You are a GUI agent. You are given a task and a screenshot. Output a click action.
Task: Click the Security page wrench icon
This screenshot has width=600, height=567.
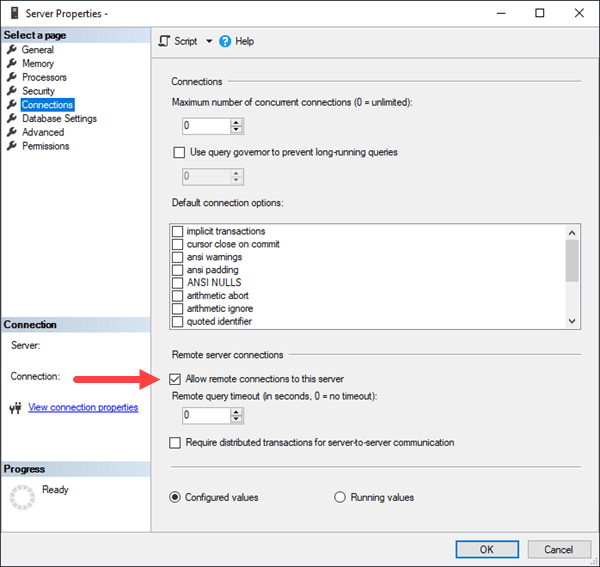click(x=12, y=91)
